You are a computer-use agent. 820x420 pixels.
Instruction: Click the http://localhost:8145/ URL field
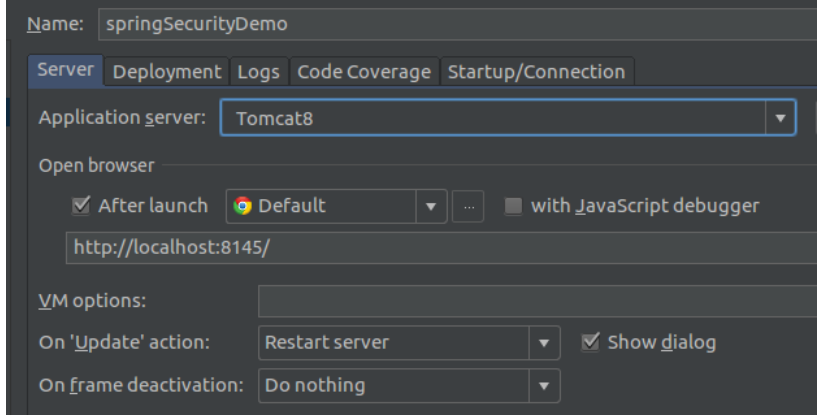(x=442, y=247)
